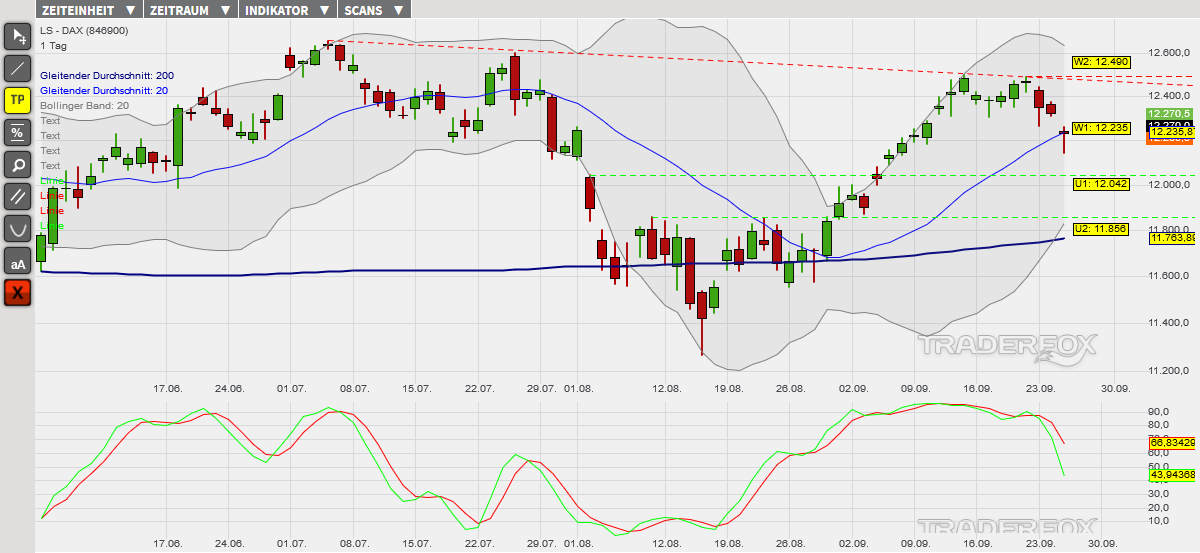This screenshot has height=553, width=1200.
Task: Select the trend line drawing tool
Action: point(18,69)
